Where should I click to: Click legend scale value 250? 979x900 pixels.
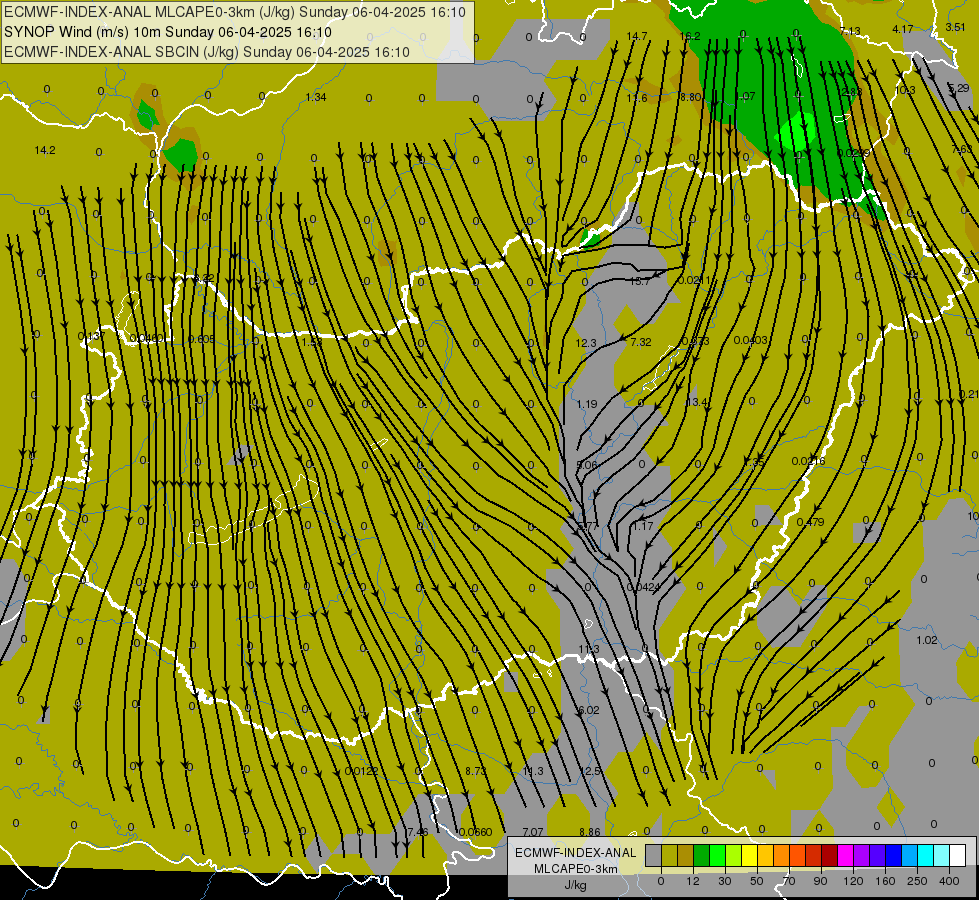pos(917,881)
